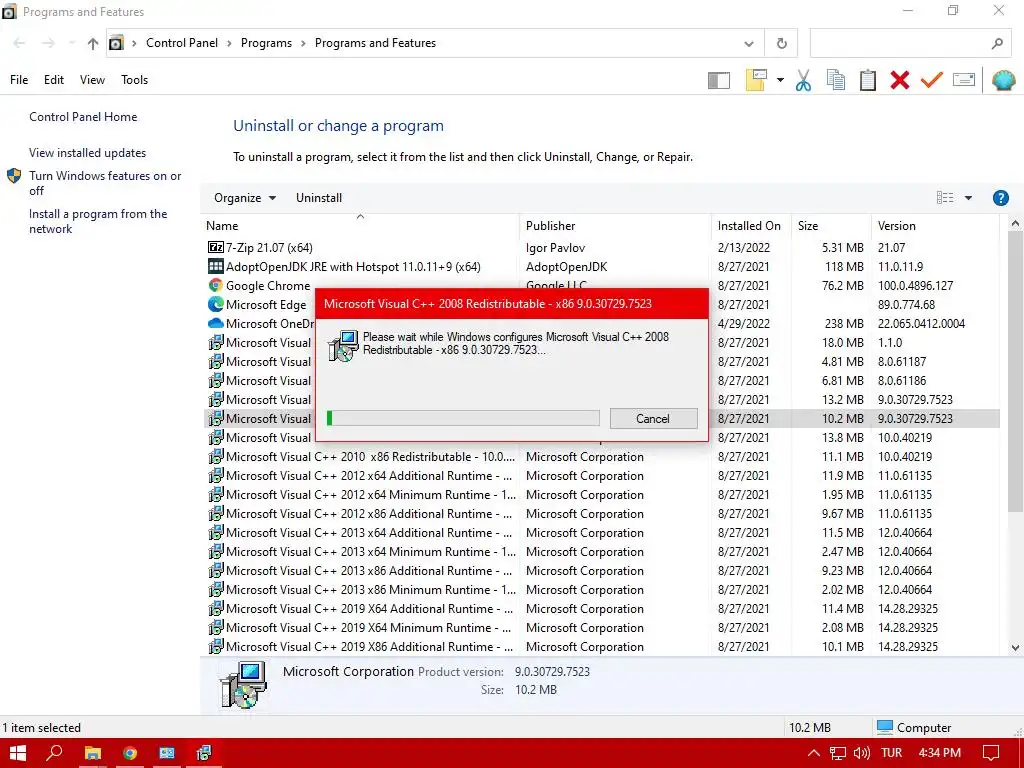The height and width of the screenshot is (768, 1024).
Task: Click the search magnifier icon
Action: [997, 44]
